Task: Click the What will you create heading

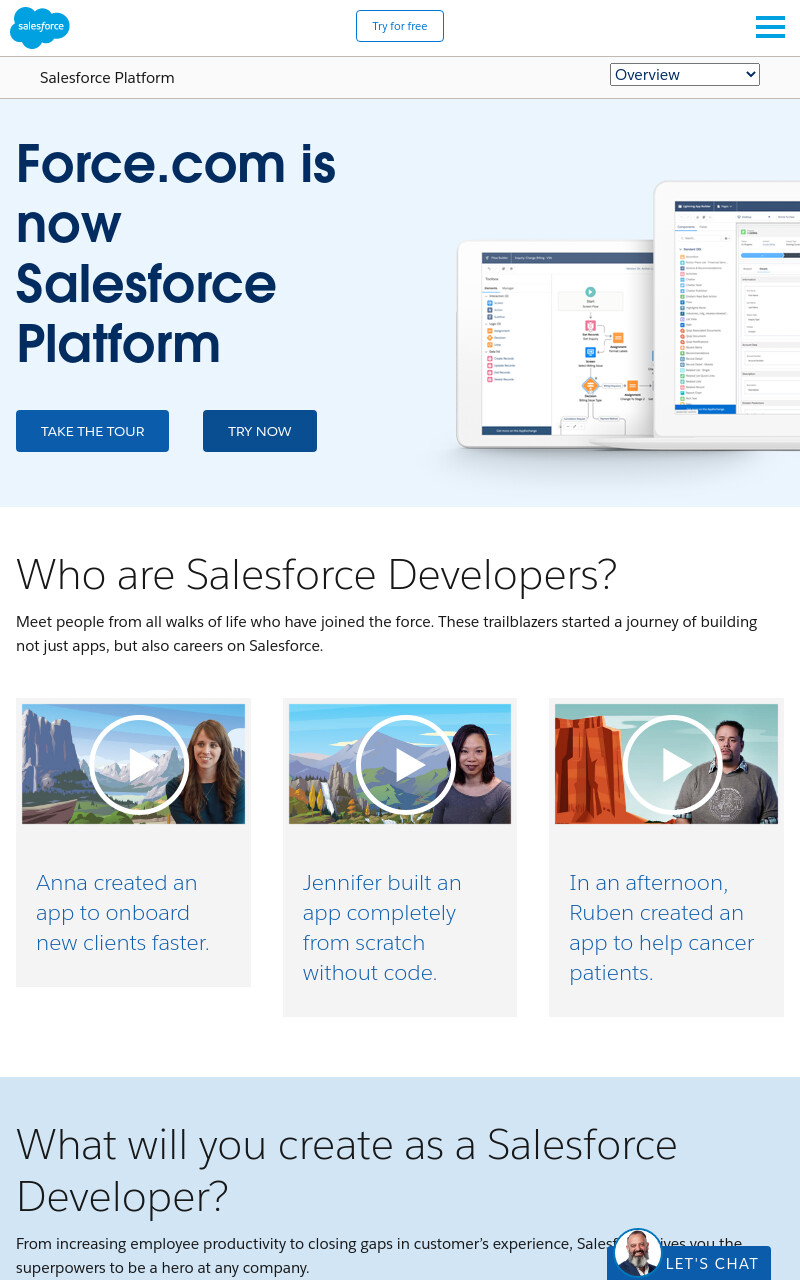Action: pos(347,1170)
